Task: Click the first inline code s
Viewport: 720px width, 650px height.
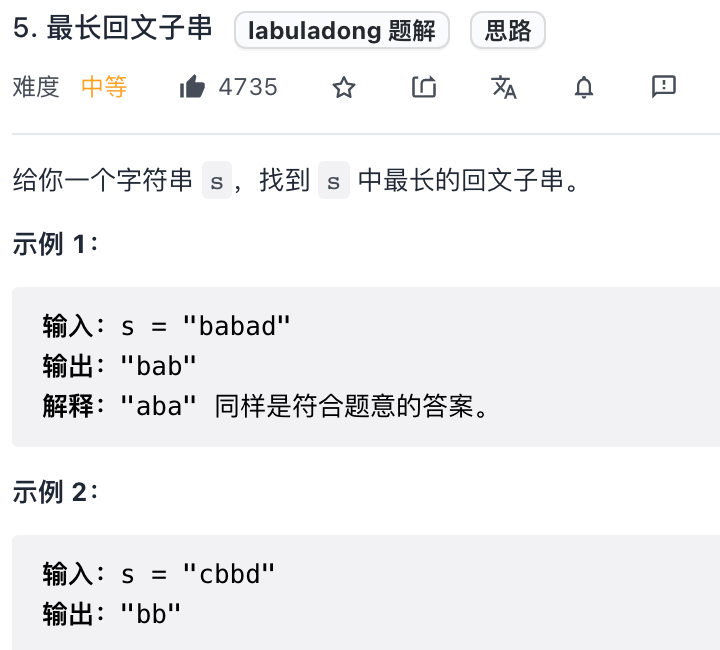Action: click(217, 182)
